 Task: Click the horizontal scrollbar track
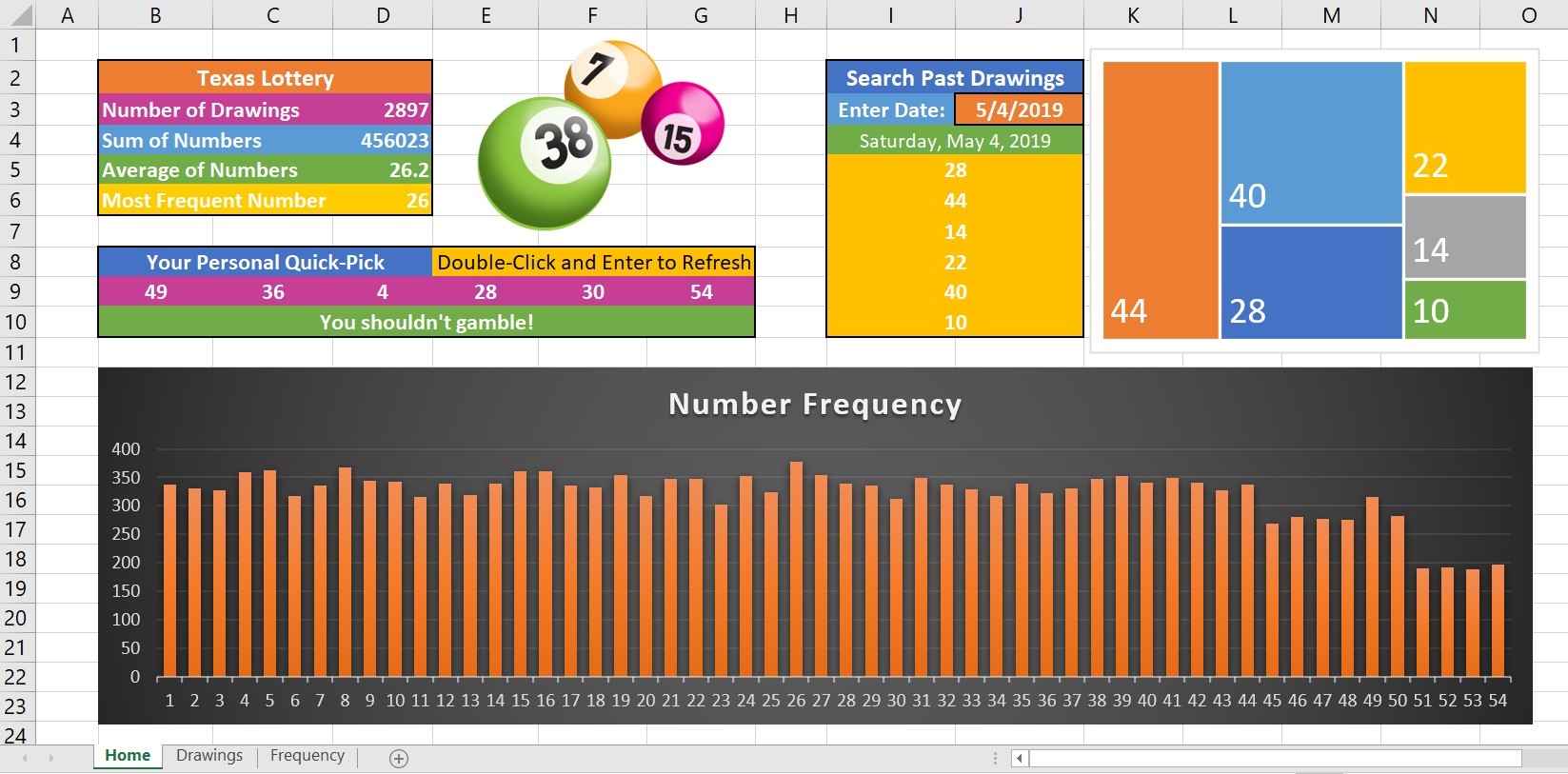pos(1276,758)
